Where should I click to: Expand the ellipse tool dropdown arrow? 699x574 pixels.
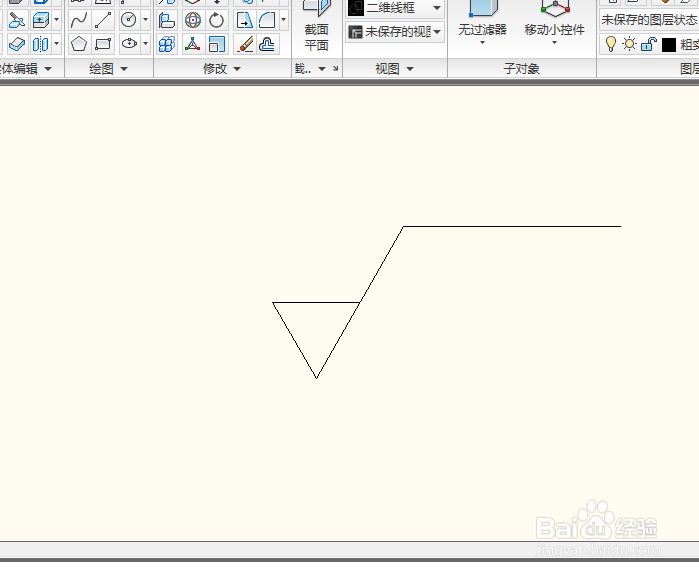point(145,44)
